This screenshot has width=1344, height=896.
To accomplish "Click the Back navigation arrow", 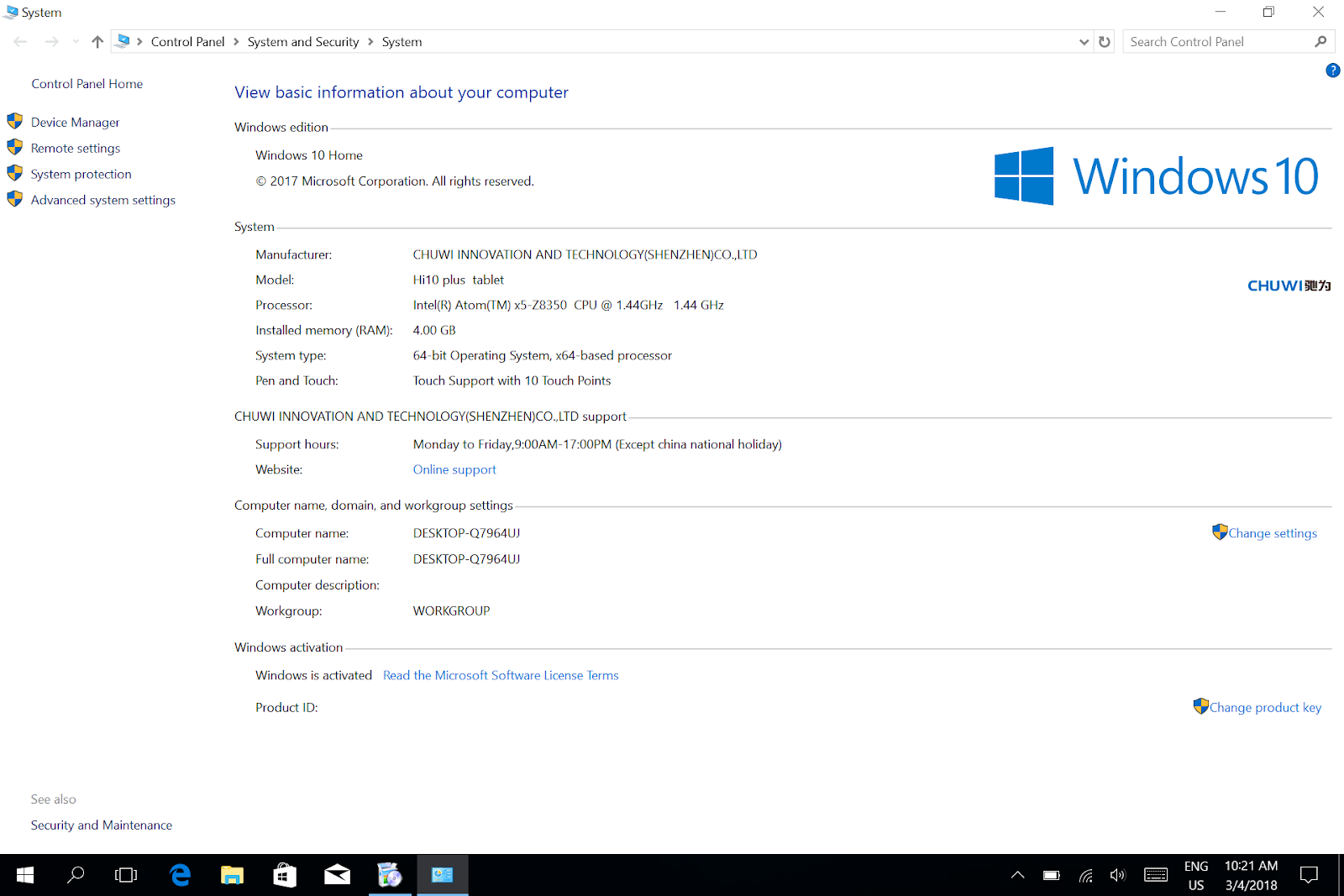I will (x=20, y=42).
